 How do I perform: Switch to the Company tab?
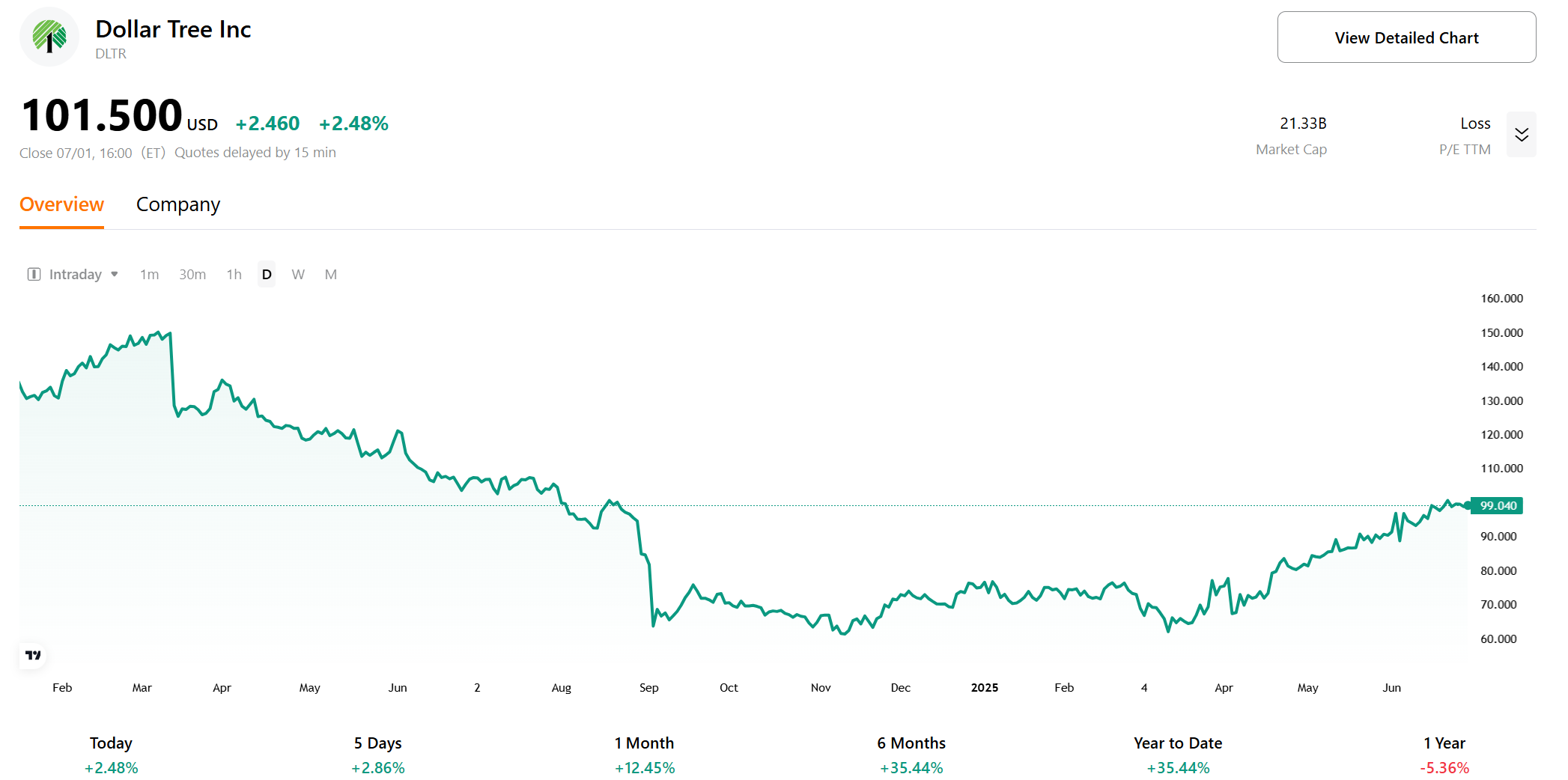pyautogui.click(x=177, y=204)
